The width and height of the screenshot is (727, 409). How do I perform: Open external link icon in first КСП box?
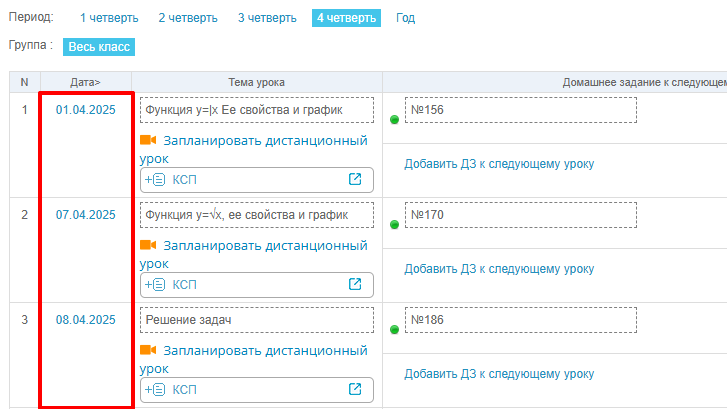click(354, 180)
